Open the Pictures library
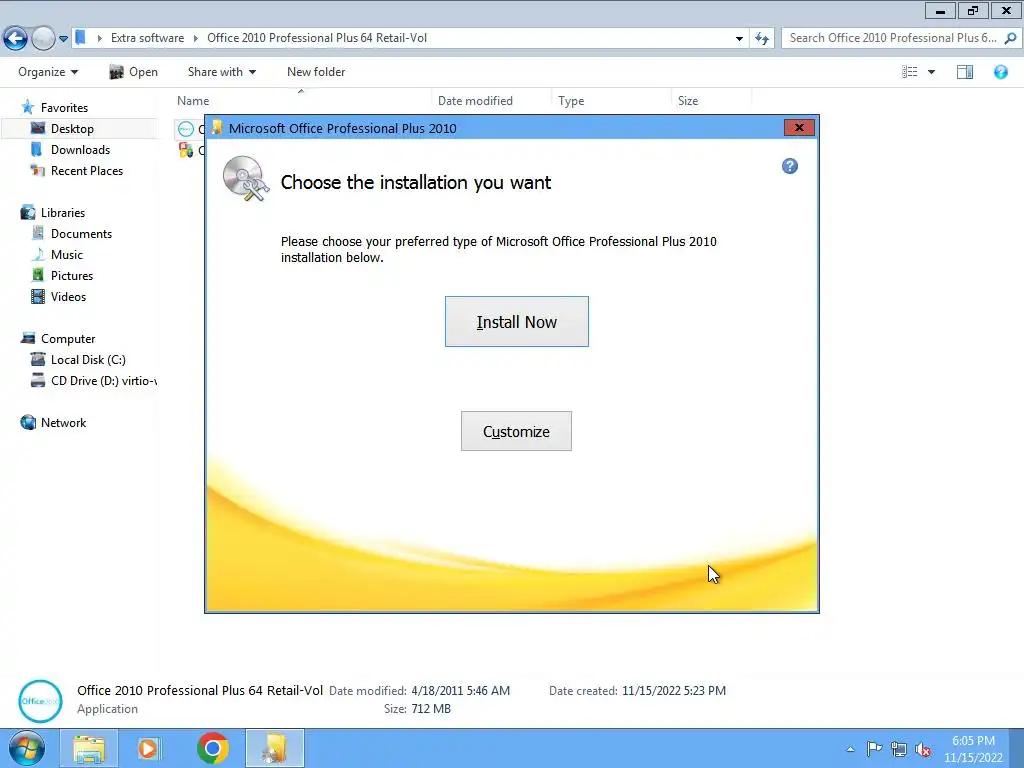This screenshot has width=1024, height=768. [x=72, y=276]
